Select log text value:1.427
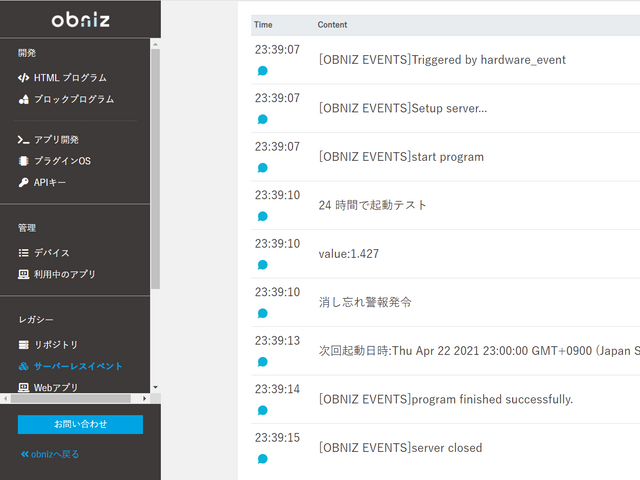 point(349,254)
